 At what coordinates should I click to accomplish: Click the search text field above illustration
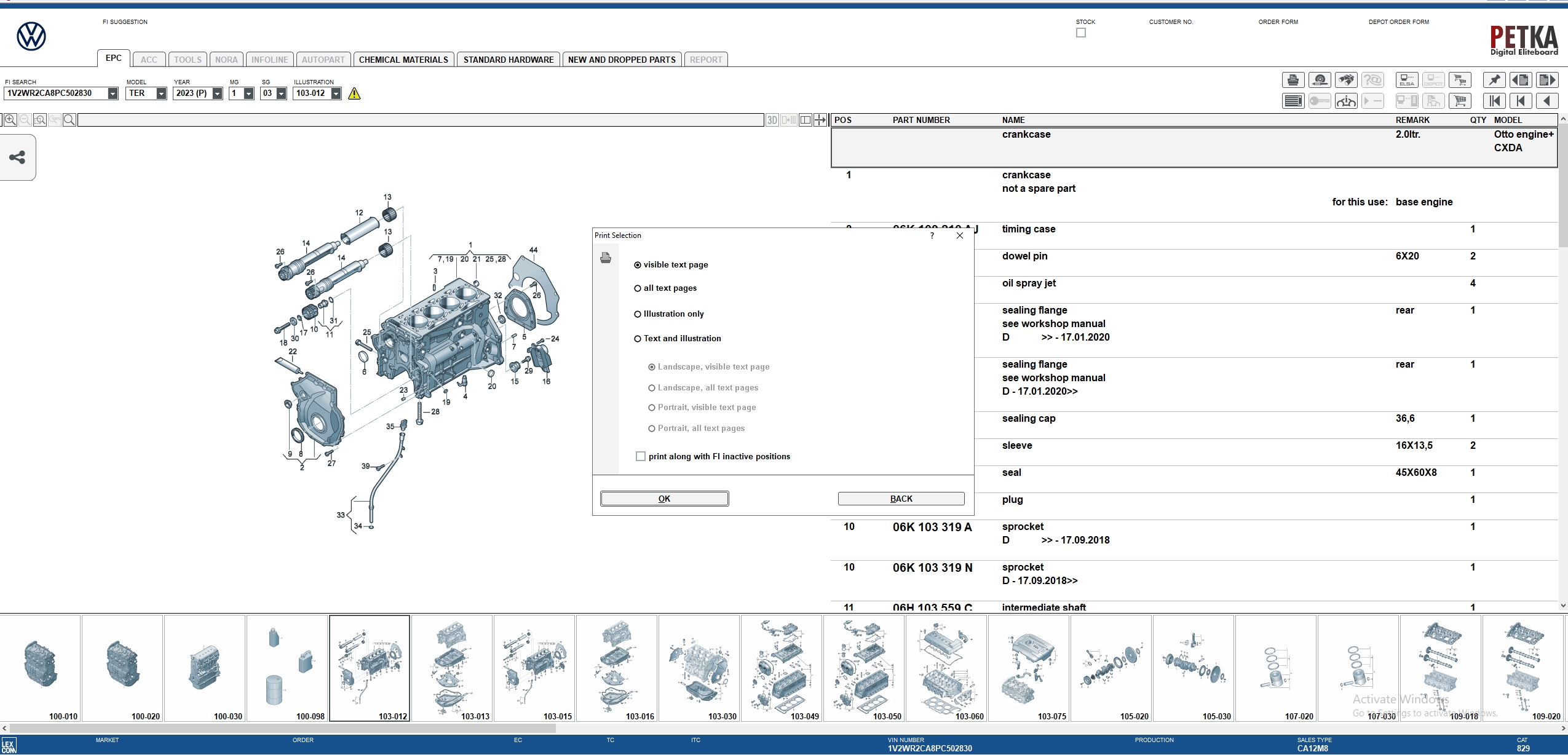tap(421, 120)
